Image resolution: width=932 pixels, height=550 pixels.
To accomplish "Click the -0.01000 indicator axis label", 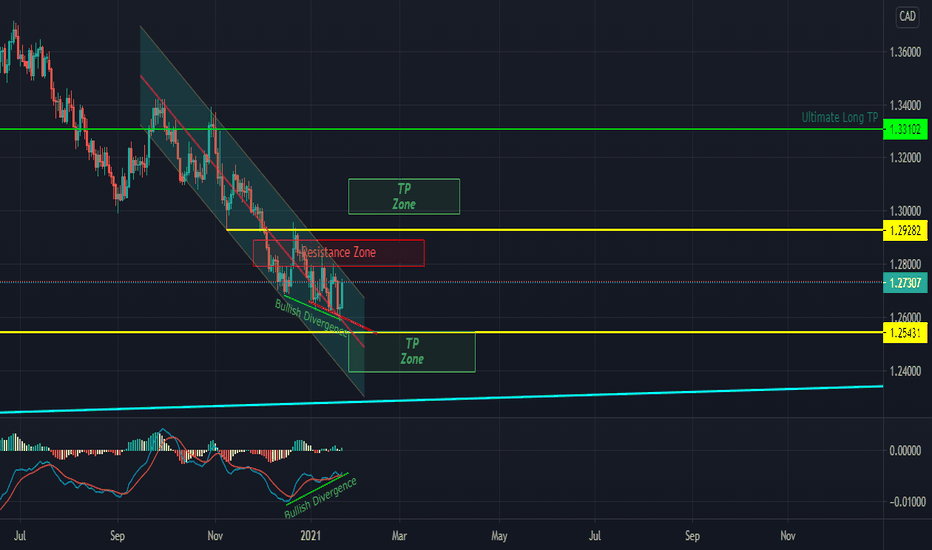I will coord(907,502).
